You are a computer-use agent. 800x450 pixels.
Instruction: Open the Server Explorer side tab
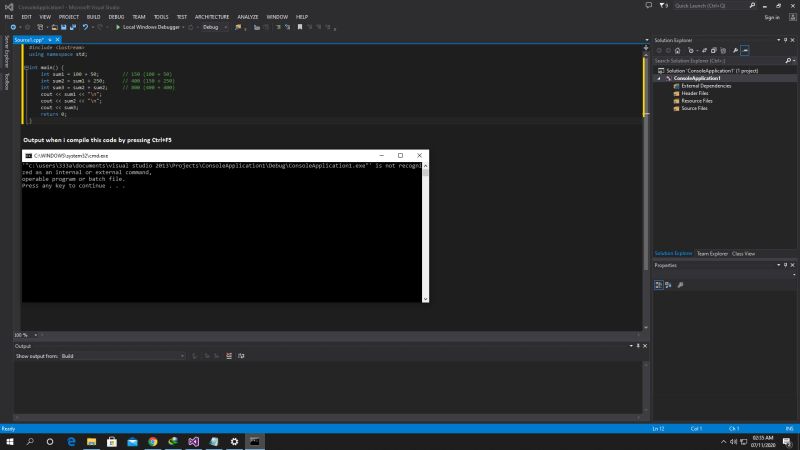pos(7,52)
